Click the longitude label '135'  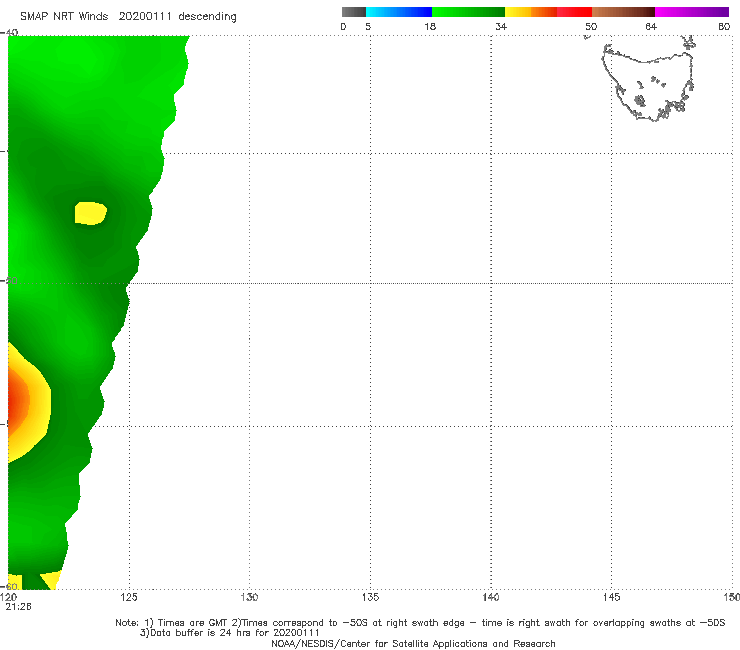tap(370, 598)
